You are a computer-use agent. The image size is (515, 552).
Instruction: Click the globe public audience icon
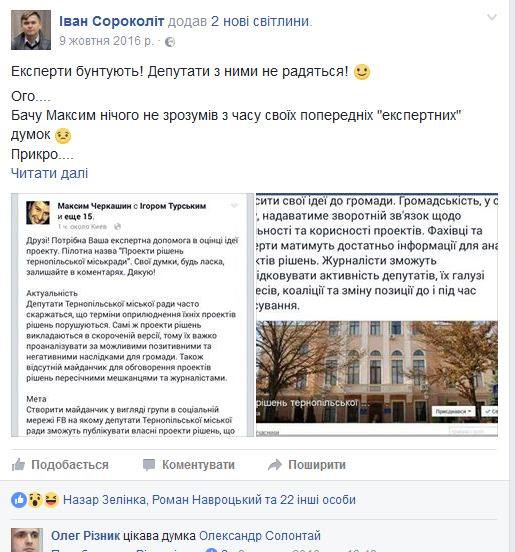(x=170, y=42)
